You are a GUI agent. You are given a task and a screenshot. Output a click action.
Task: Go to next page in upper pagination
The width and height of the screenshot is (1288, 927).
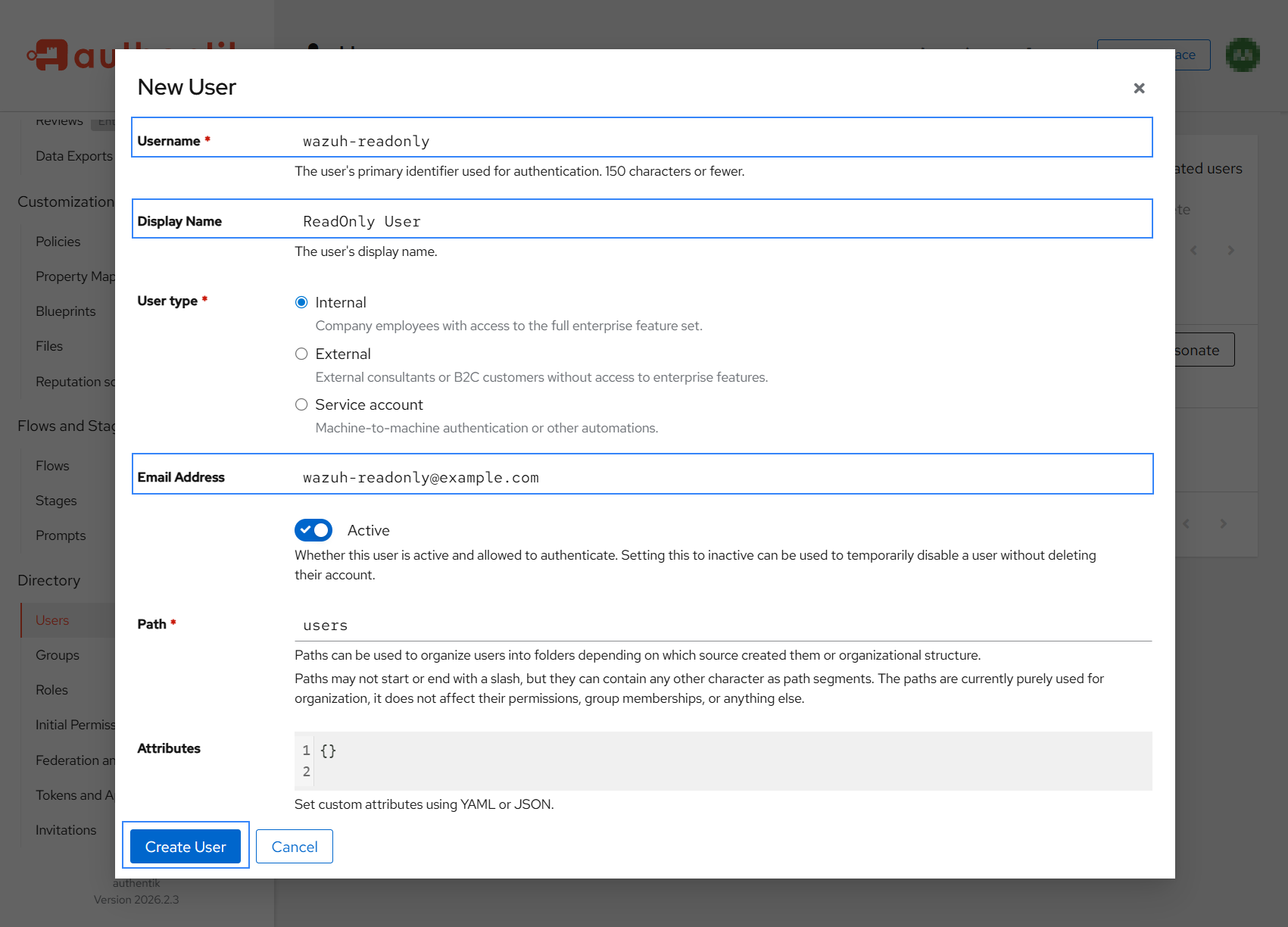1231,250
